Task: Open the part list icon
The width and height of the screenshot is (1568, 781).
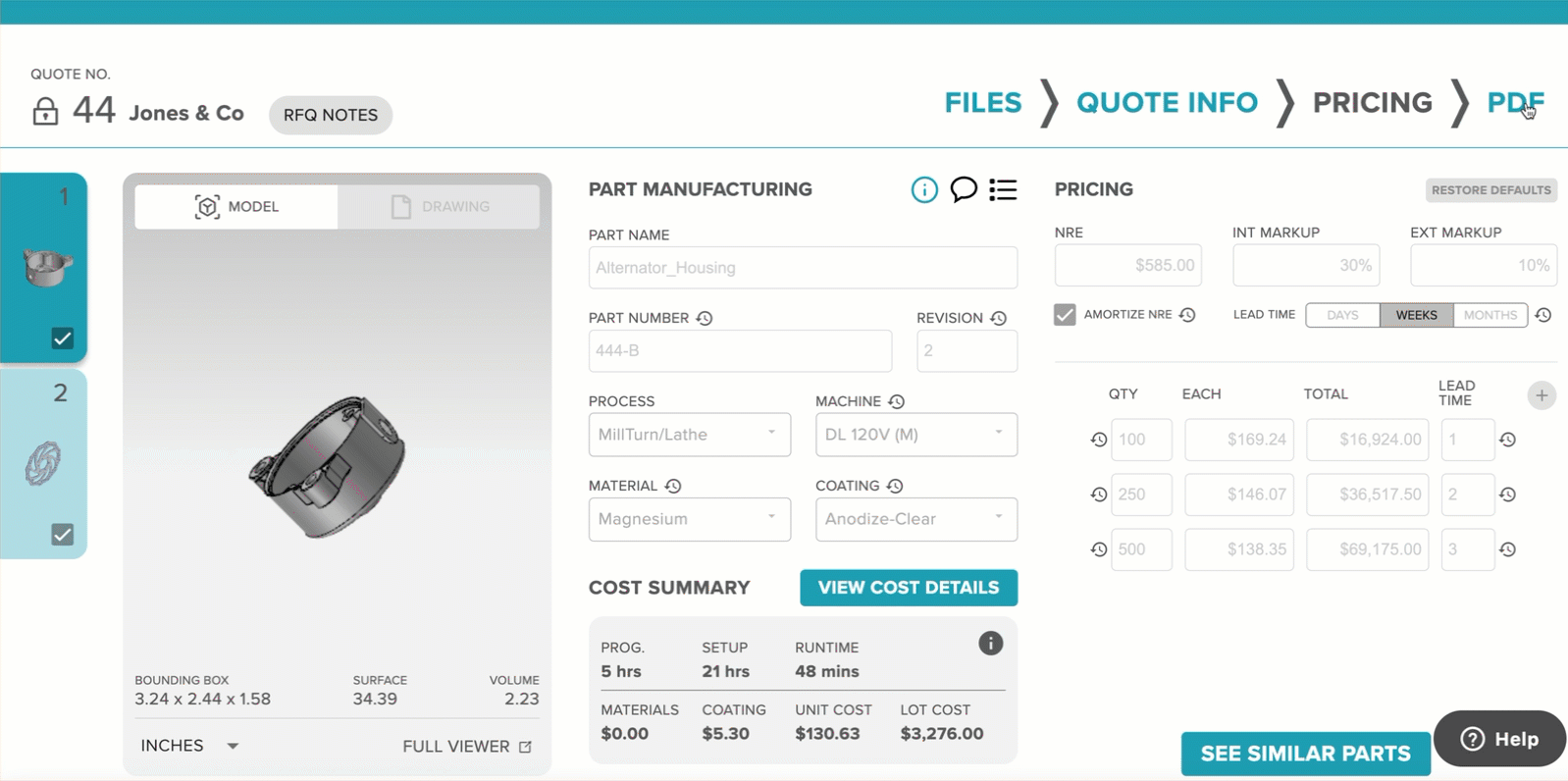Action: click(1003, 189)
